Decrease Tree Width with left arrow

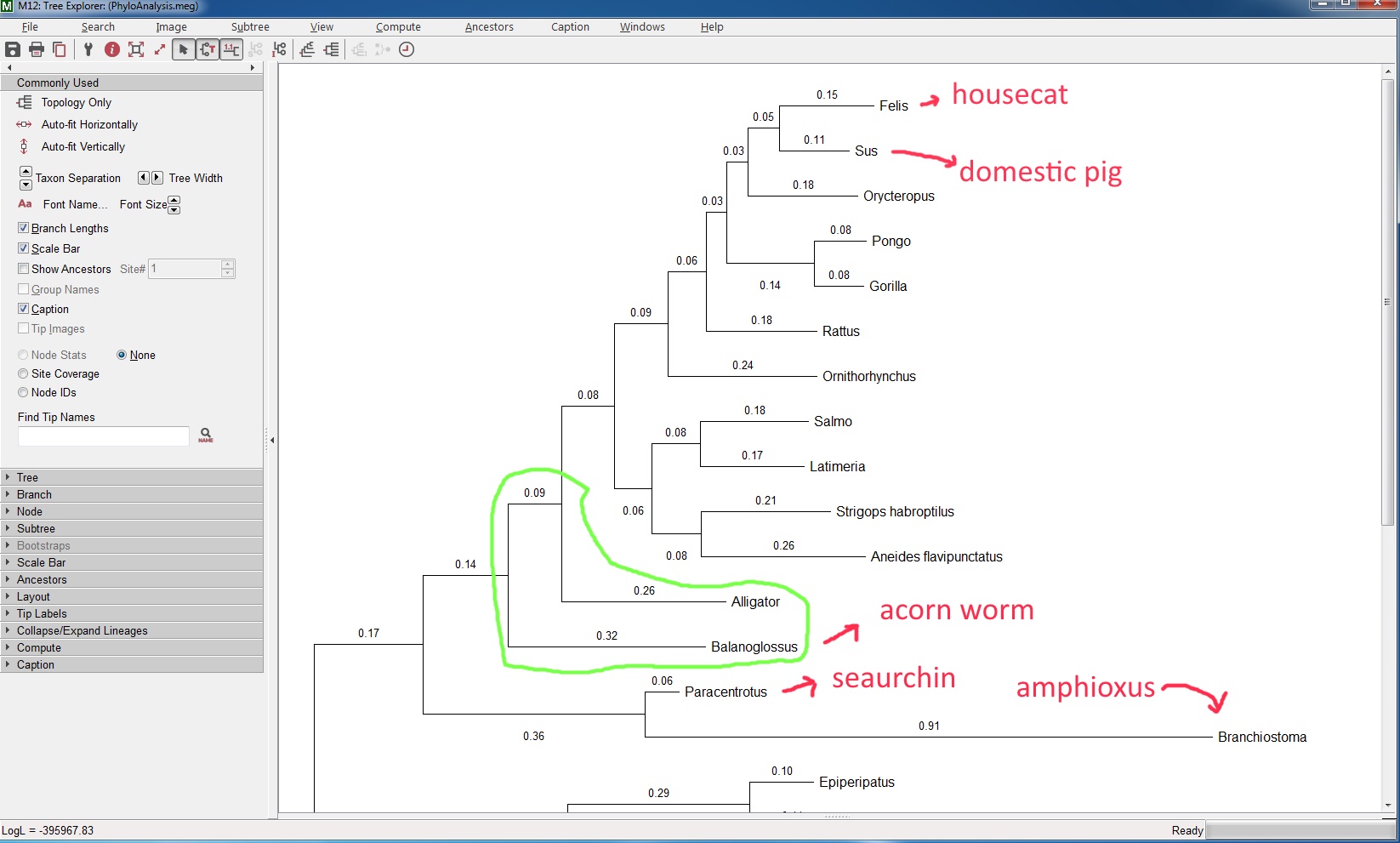(x=143, y=178)
